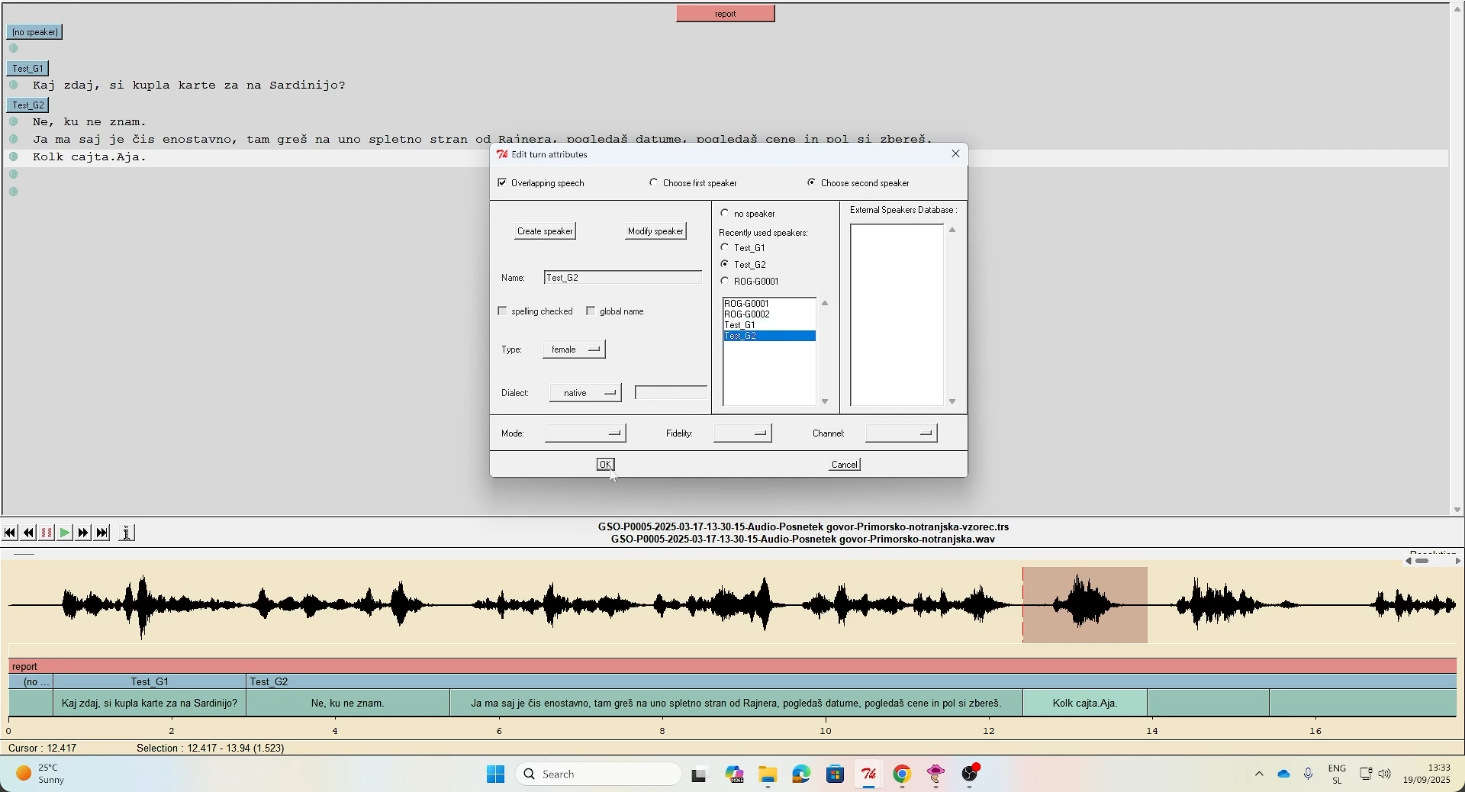
Task: Open the Type dropdown showing female
Action: coord(574,349)
